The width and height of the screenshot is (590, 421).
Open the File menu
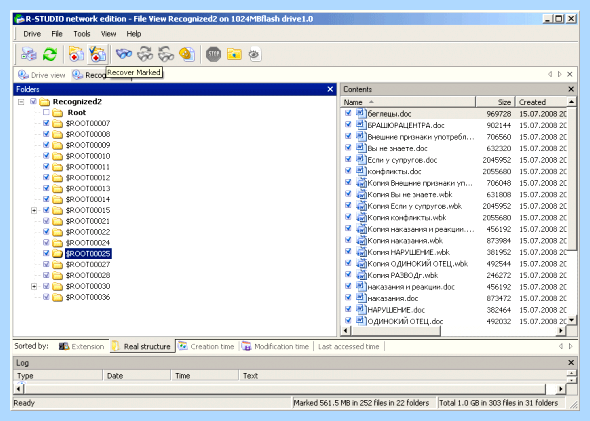coord(57,34)
